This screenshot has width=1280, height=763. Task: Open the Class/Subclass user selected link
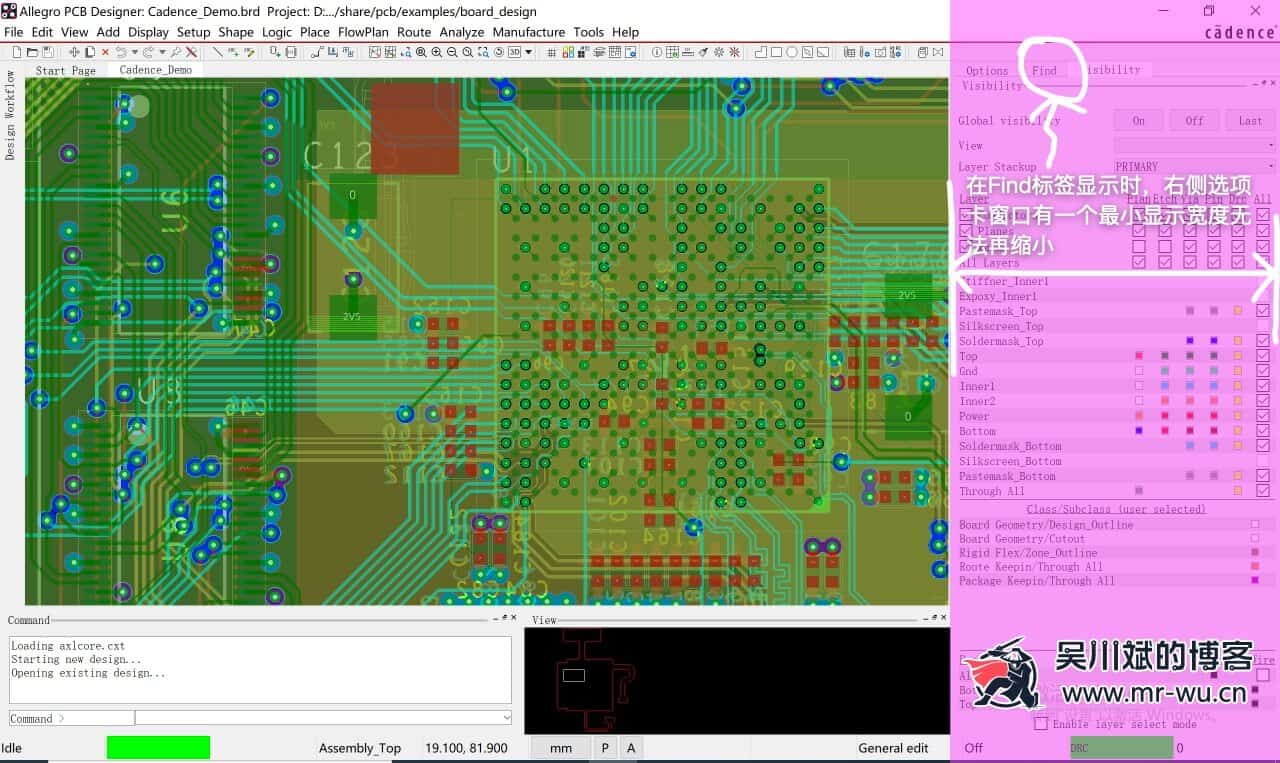[1115, 509]
